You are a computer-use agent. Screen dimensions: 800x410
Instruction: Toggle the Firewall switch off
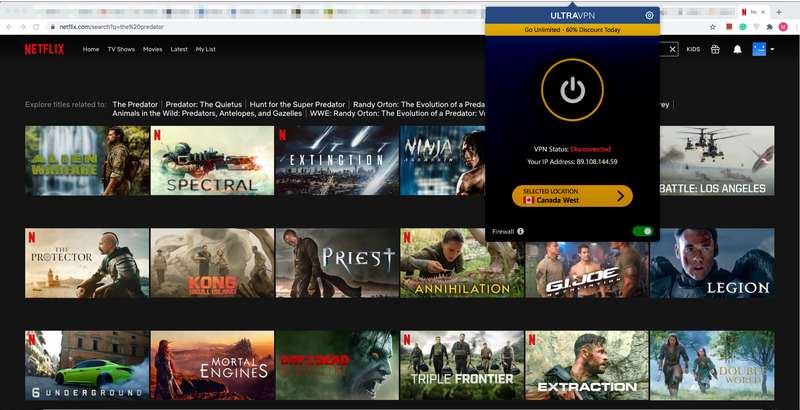(643, 231)
